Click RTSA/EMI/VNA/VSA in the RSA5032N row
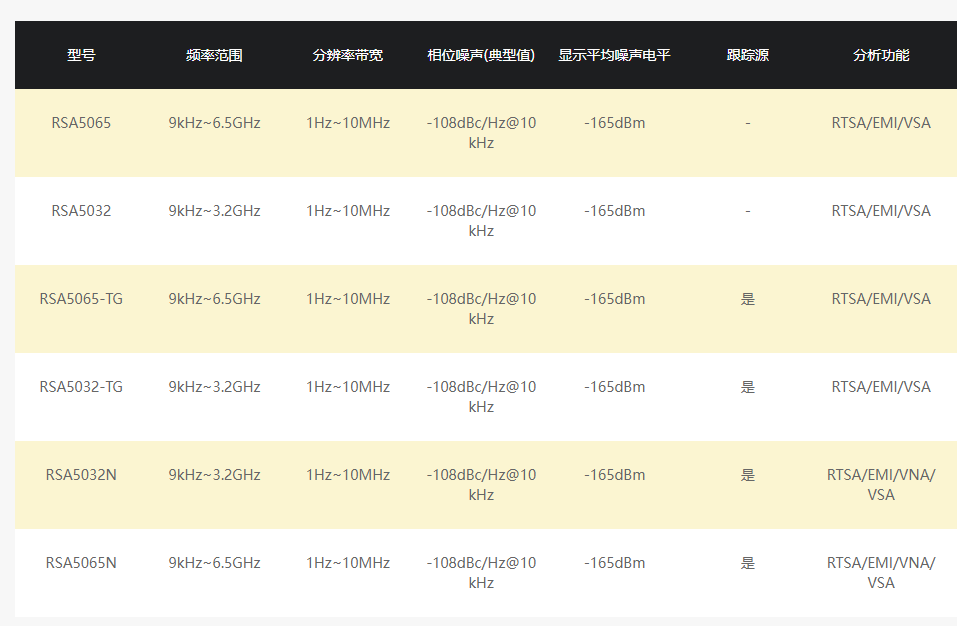 click(881, 484)
